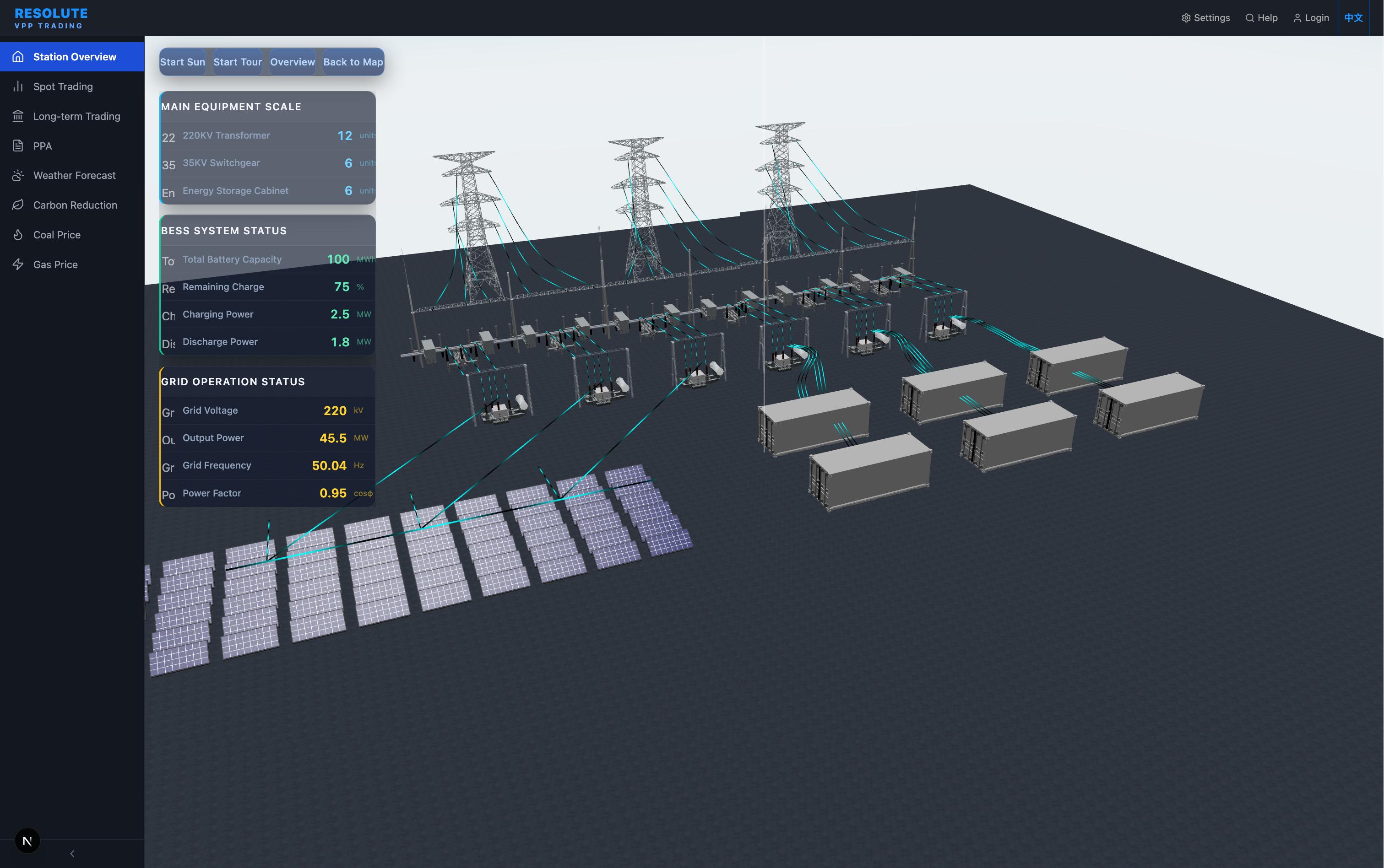
Task: Click the Long-term Trading bank icon
Action: [18, 116]
